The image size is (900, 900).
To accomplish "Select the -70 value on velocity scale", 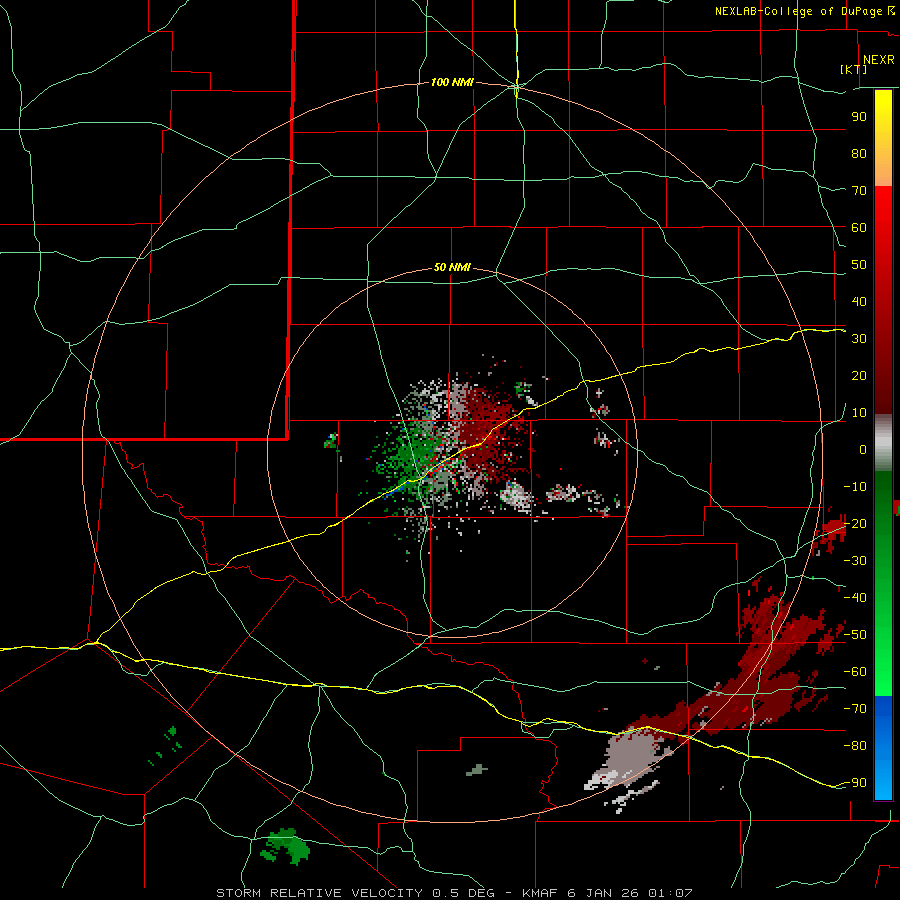I will (x=855, y=709).
